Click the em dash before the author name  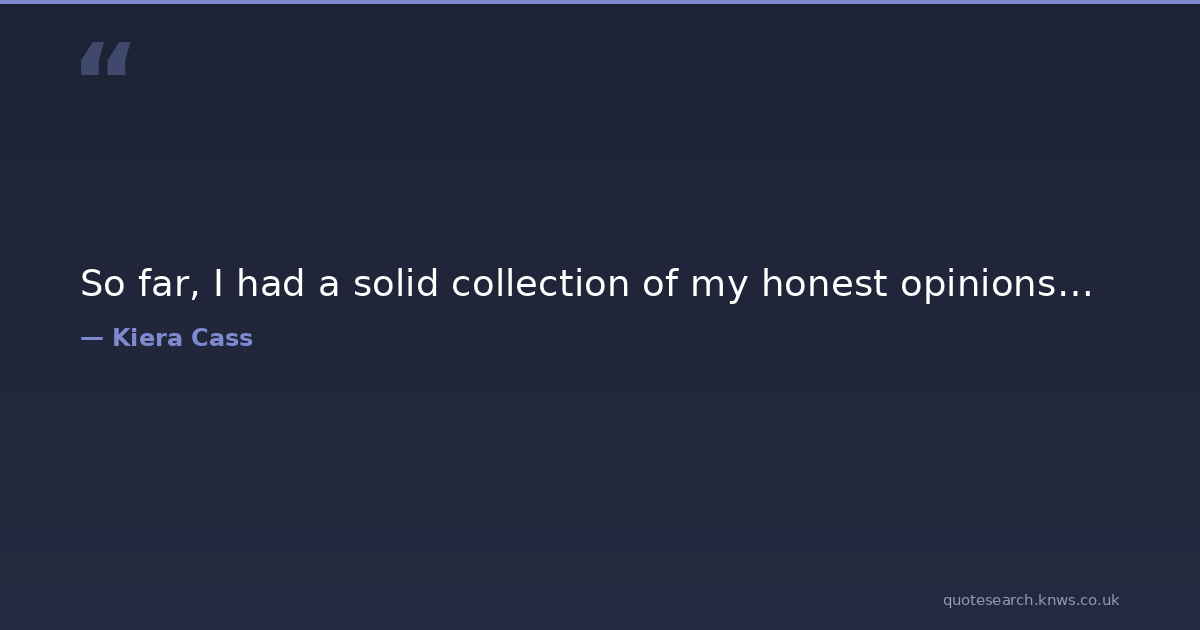(91, 338)
